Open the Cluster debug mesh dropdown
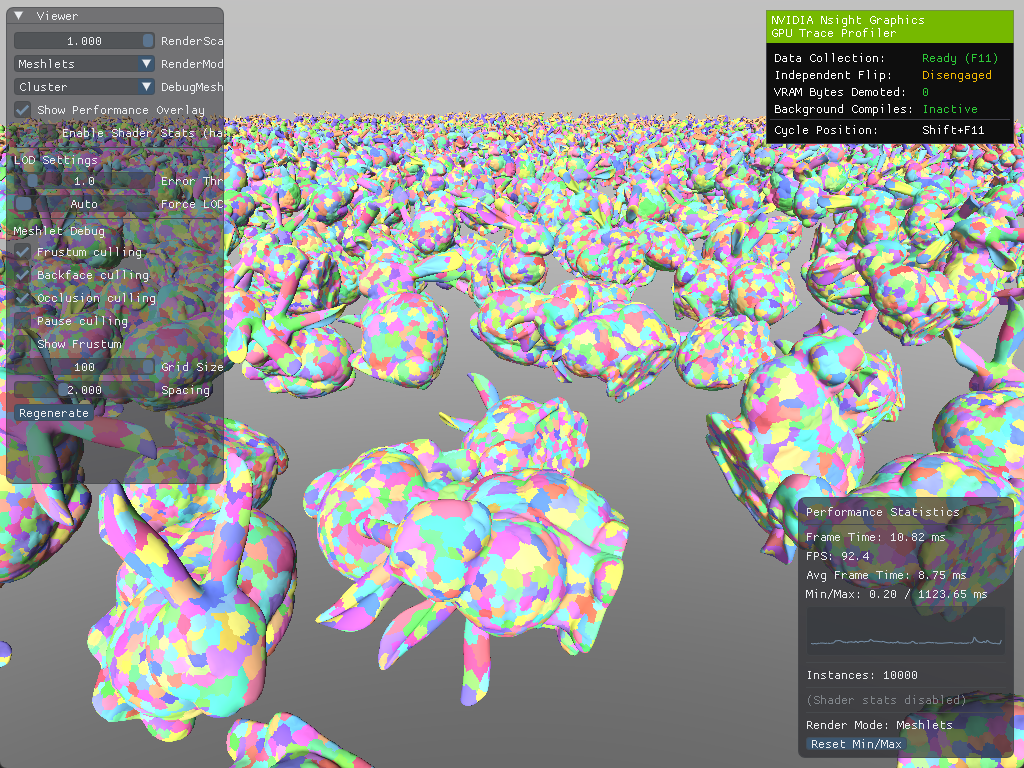Screen dimensions: 1024x768 tap(85, 87)
